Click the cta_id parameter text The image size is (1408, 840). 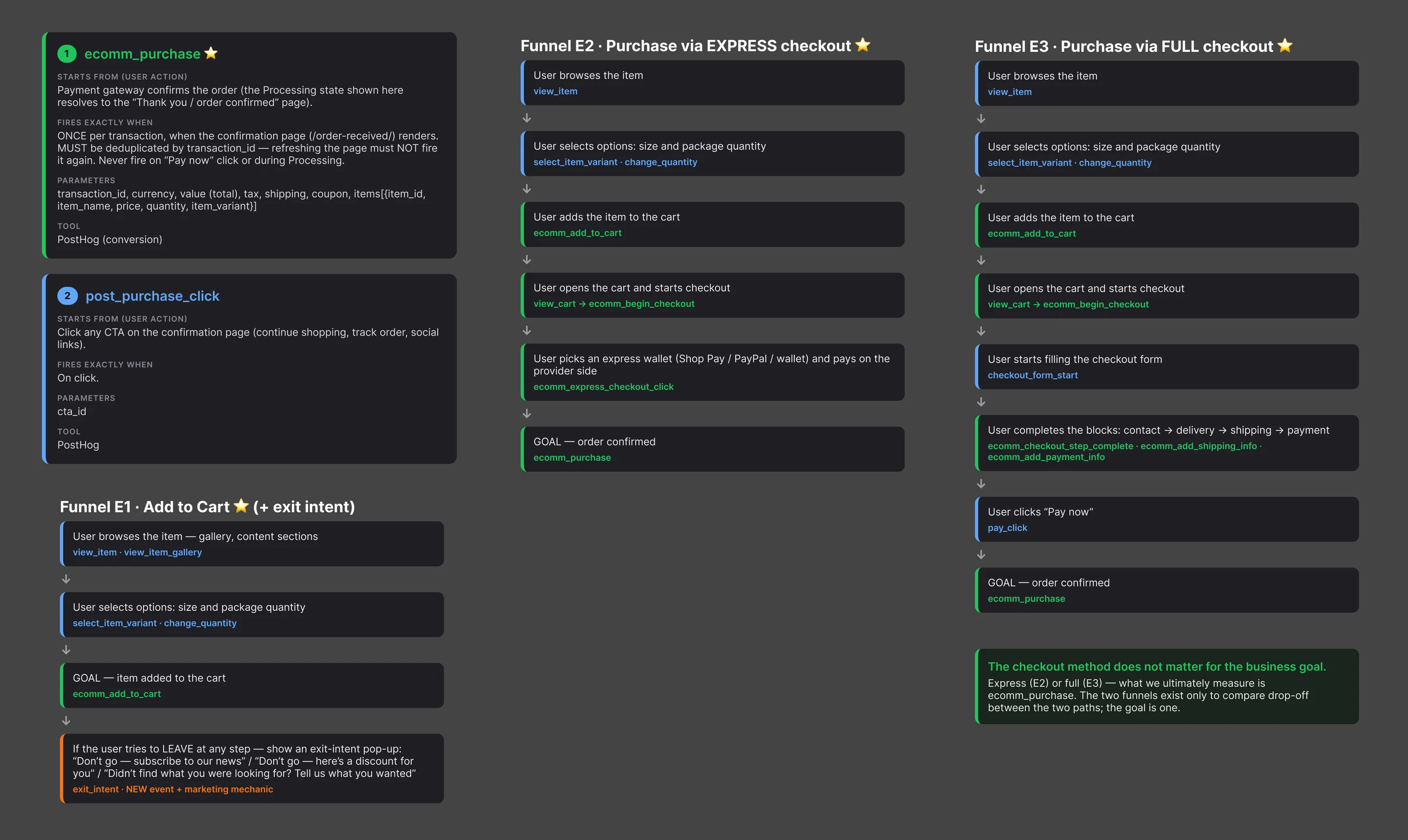click(72, 411)
